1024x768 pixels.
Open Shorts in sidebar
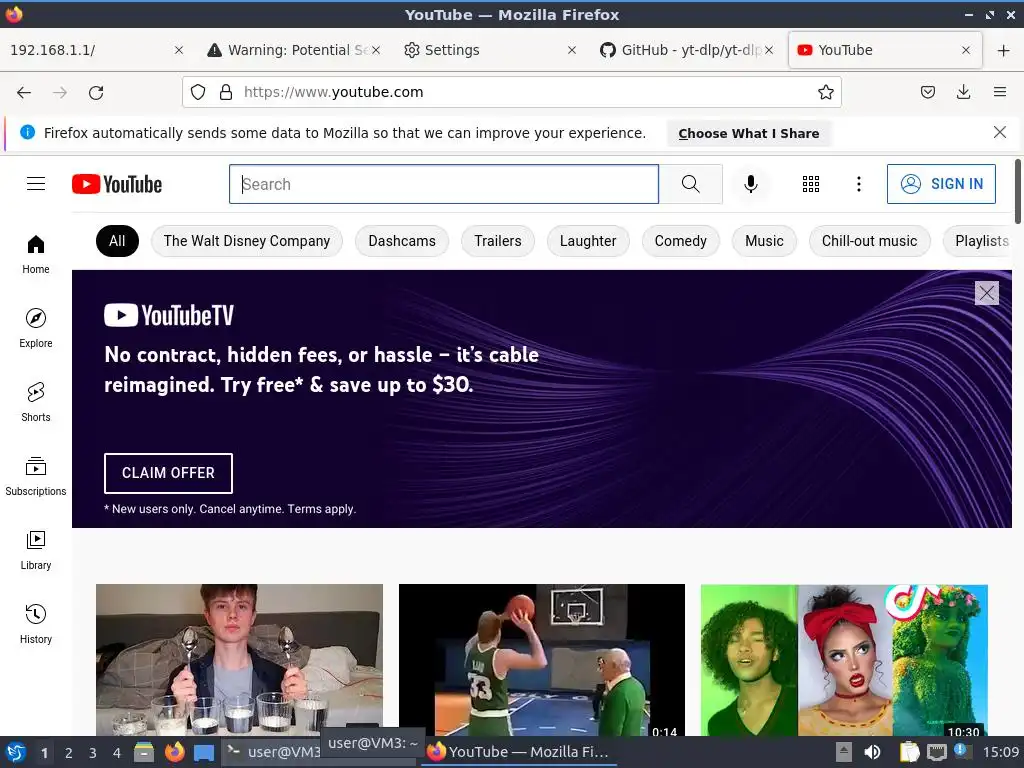pyautogui.click(x=35, y=402)
